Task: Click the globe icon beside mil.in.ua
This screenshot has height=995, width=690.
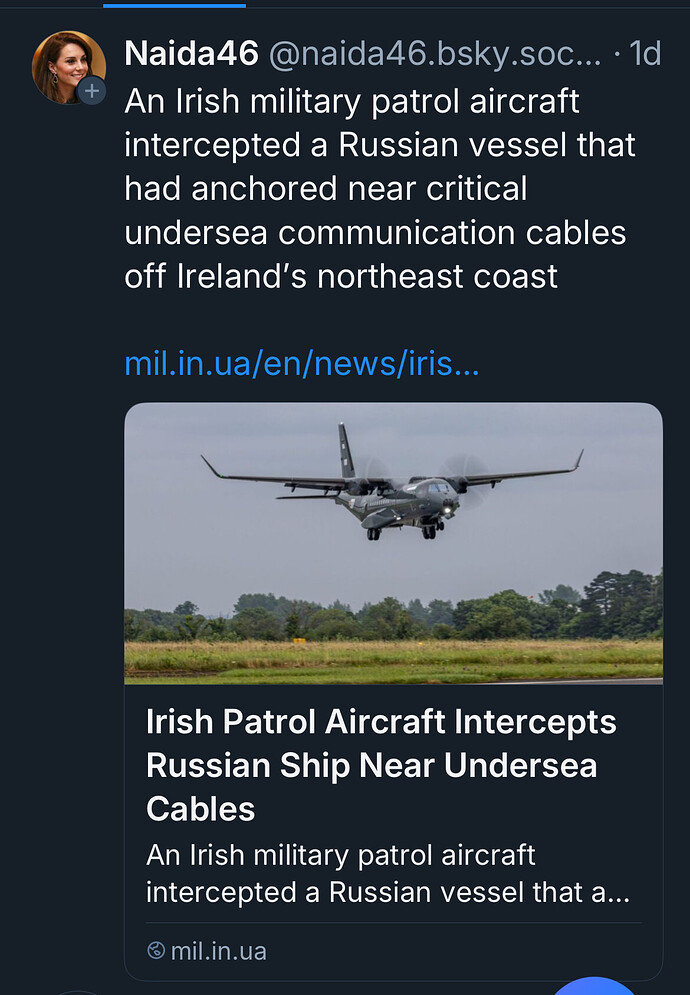Action: (156, 951)
